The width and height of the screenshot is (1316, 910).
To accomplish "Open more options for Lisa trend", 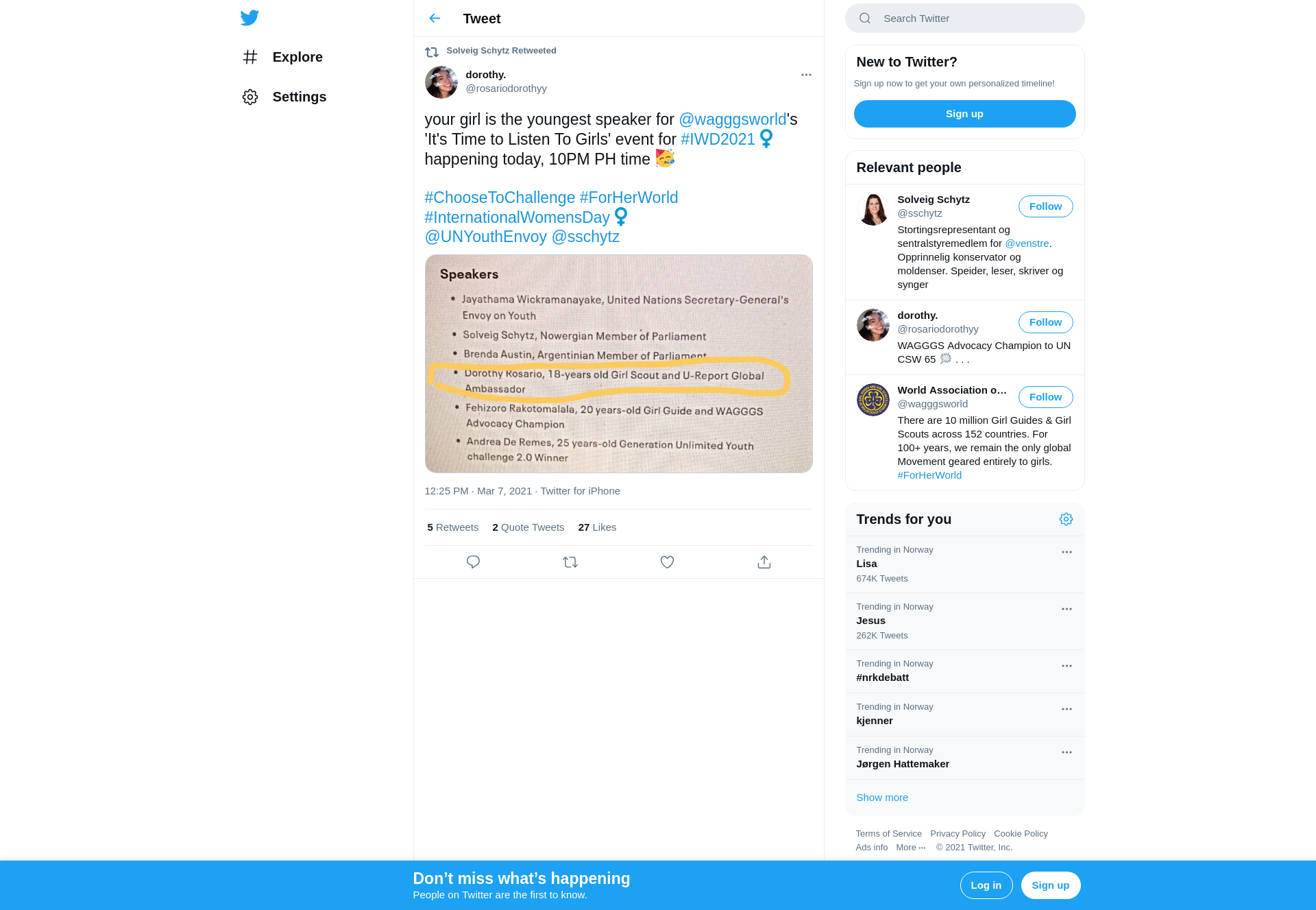I will pos(1067,552).
